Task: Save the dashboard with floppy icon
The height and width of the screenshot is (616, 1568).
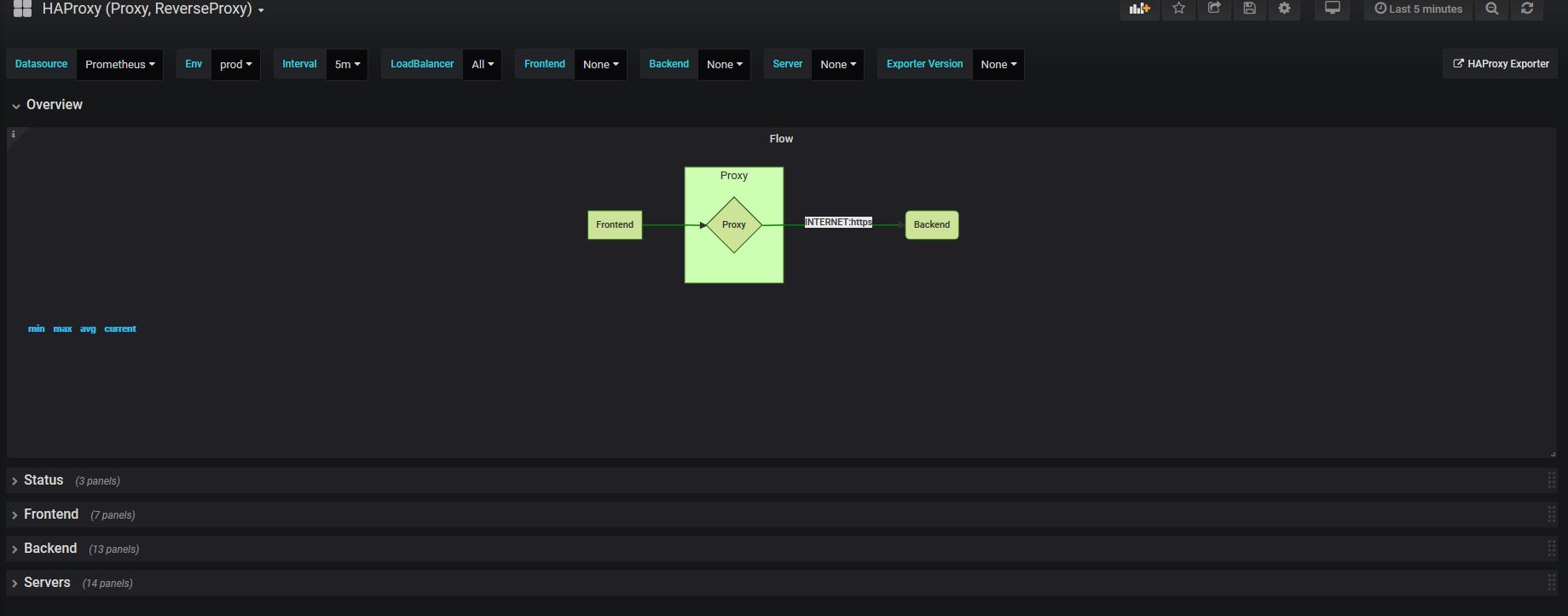Action: (1249, 9)
